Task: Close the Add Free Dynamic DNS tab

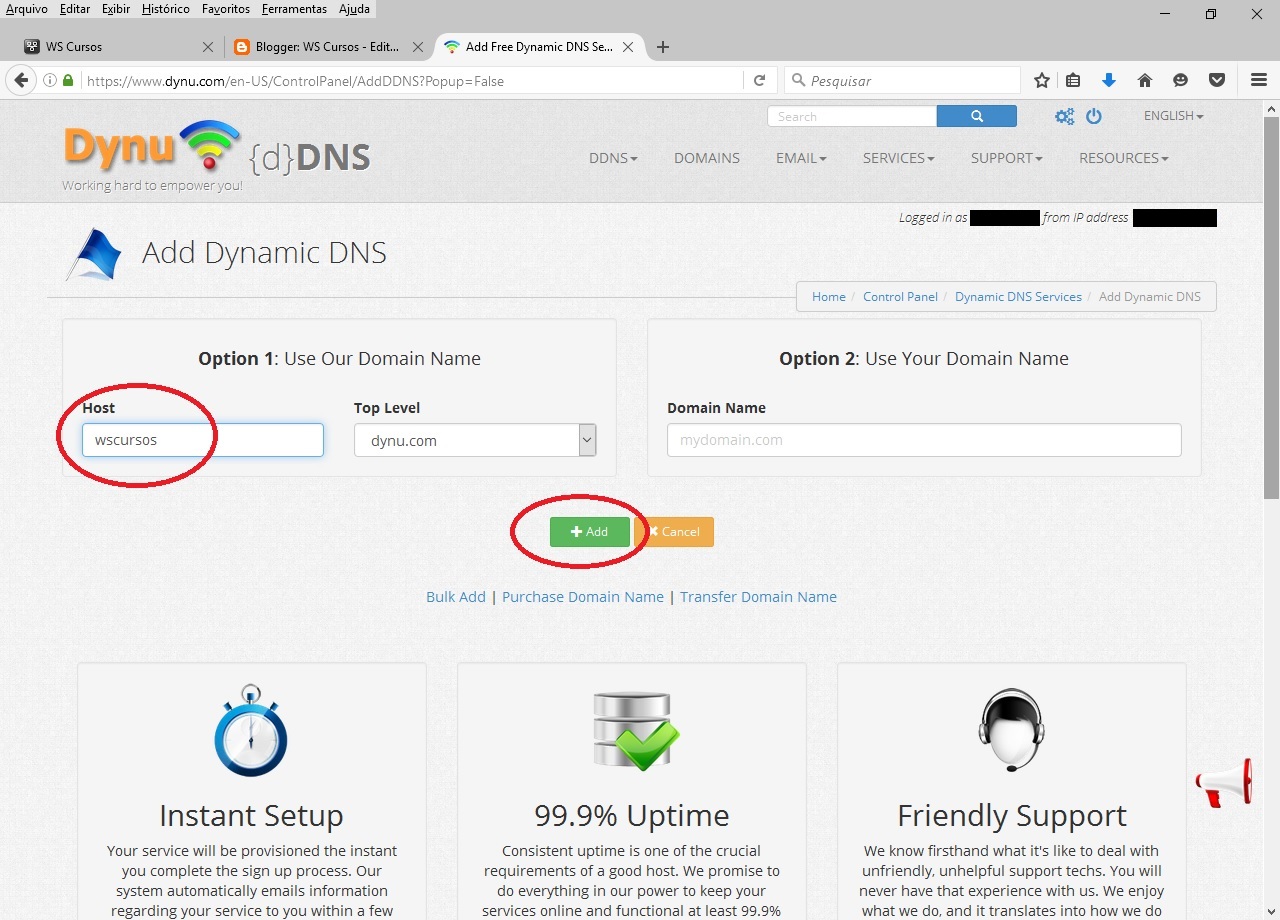Action: tap(628, 47)
